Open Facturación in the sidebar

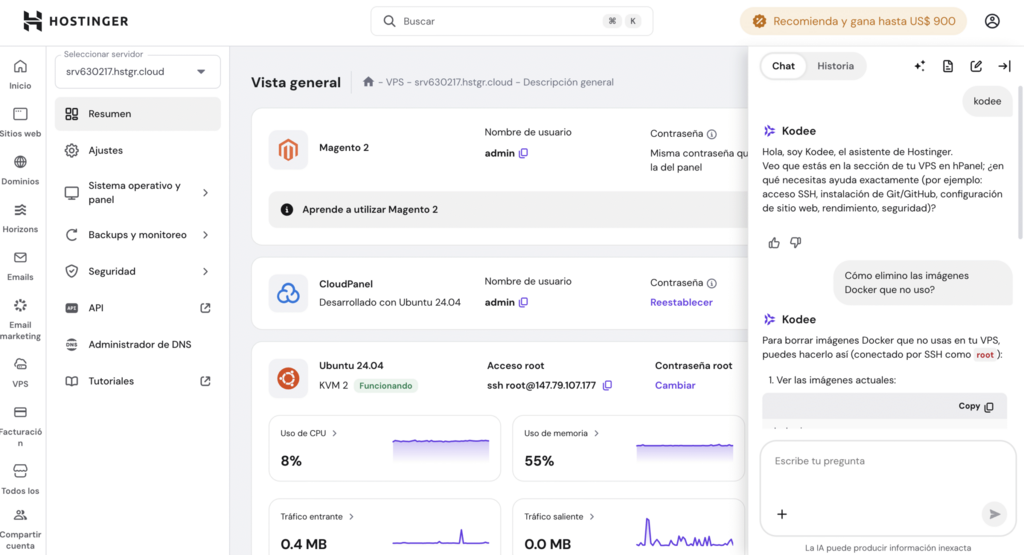pyautogui.click(x=20, y=426)
